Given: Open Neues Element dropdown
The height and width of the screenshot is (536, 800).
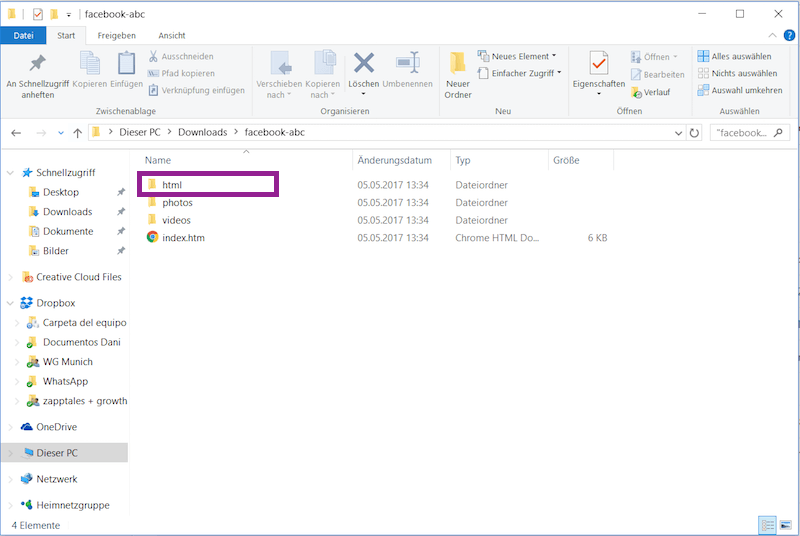Looking at the screenshot, I should [x=517, y=56].
